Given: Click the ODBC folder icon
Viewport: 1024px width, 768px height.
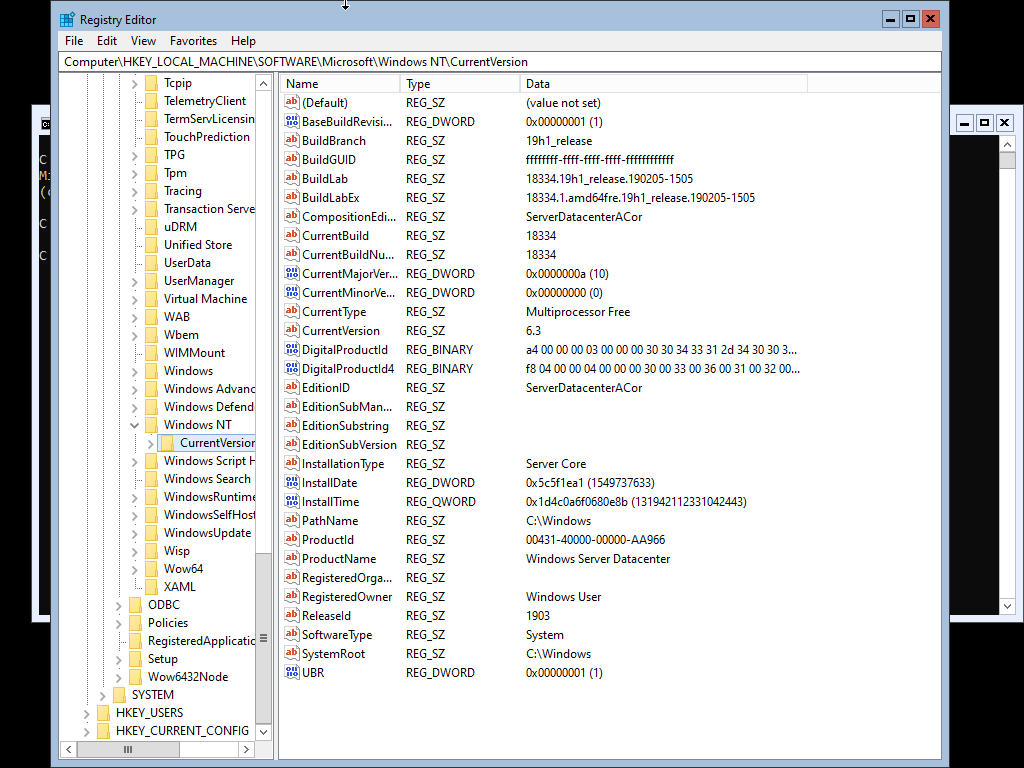Looking at the screenshot, I should [136, 605].
